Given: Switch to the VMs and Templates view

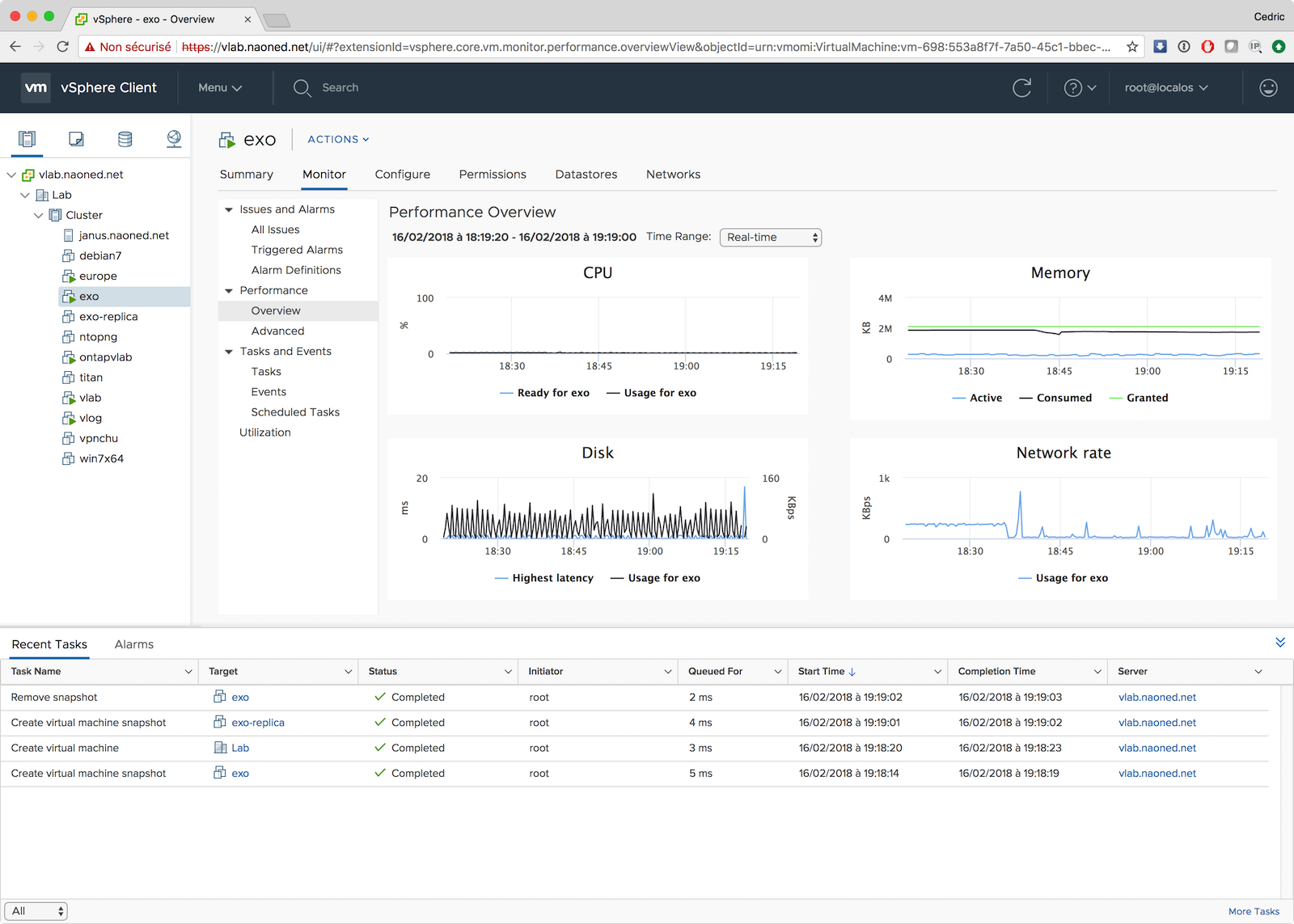Looking at the screenshot, I should click(76, 139).
